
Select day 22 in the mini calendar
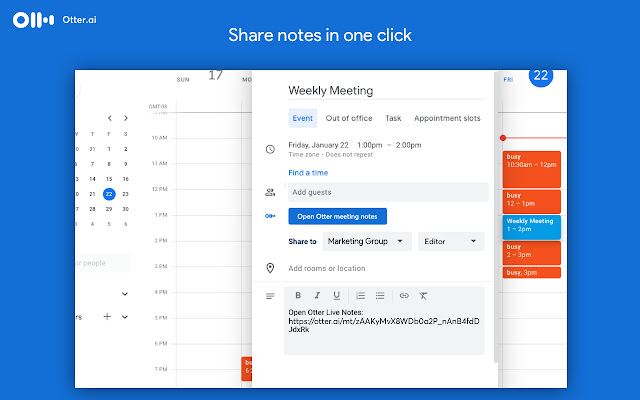click(109, 194)
